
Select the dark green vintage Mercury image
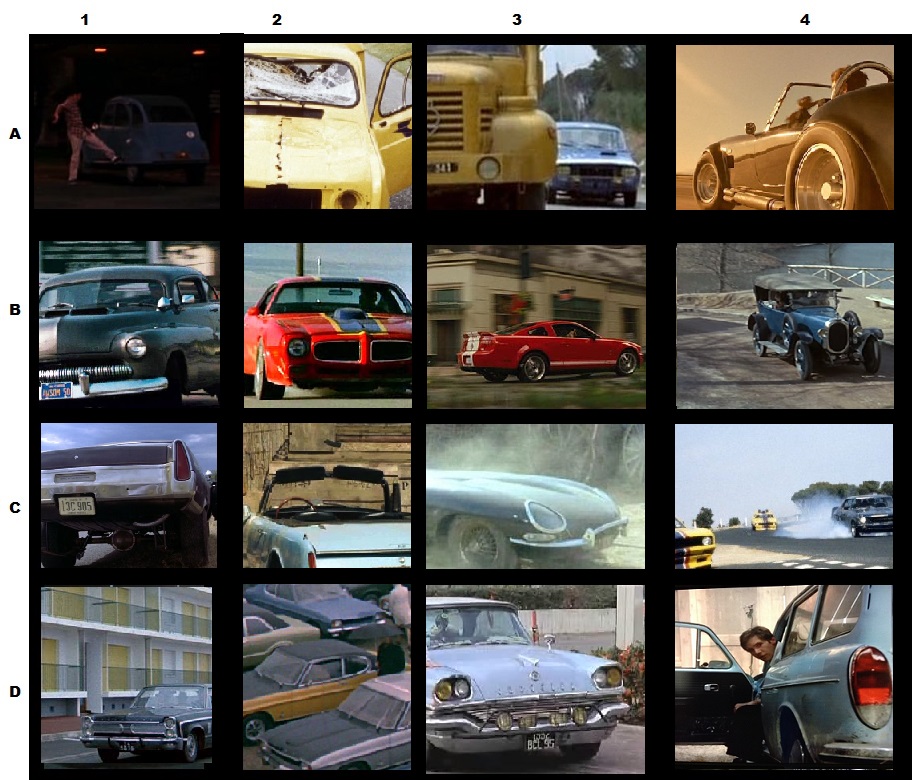tap(127, 322)
